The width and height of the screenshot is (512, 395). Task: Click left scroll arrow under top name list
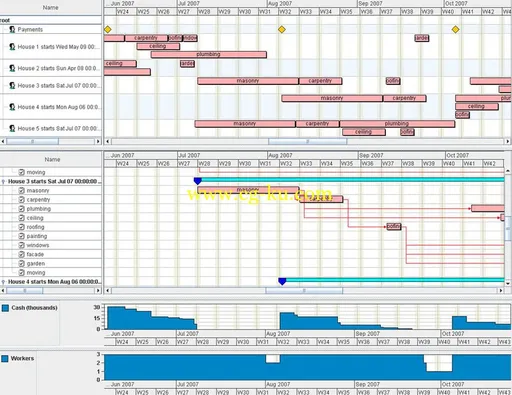[3, 141]
